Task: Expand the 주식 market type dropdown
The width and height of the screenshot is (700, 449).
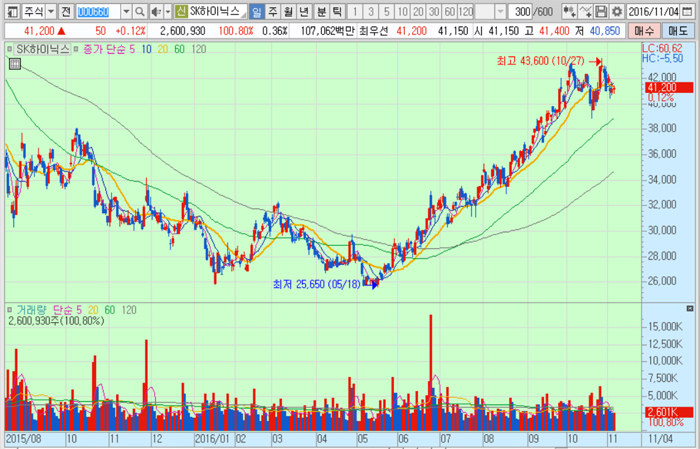Action: pyautogui.click(x=52, y=11)
